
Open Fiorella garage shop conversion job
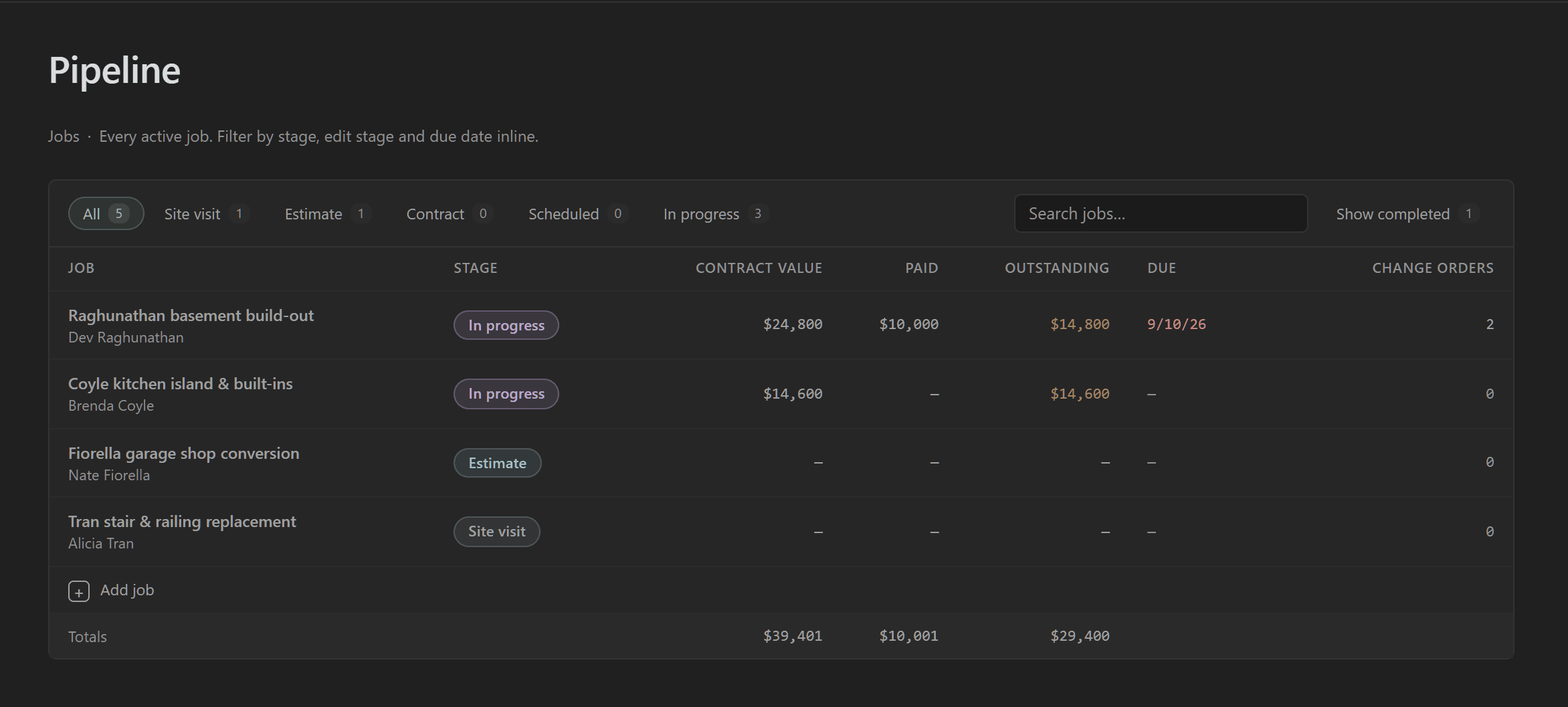pyautogui.click(x=184, y=453)
